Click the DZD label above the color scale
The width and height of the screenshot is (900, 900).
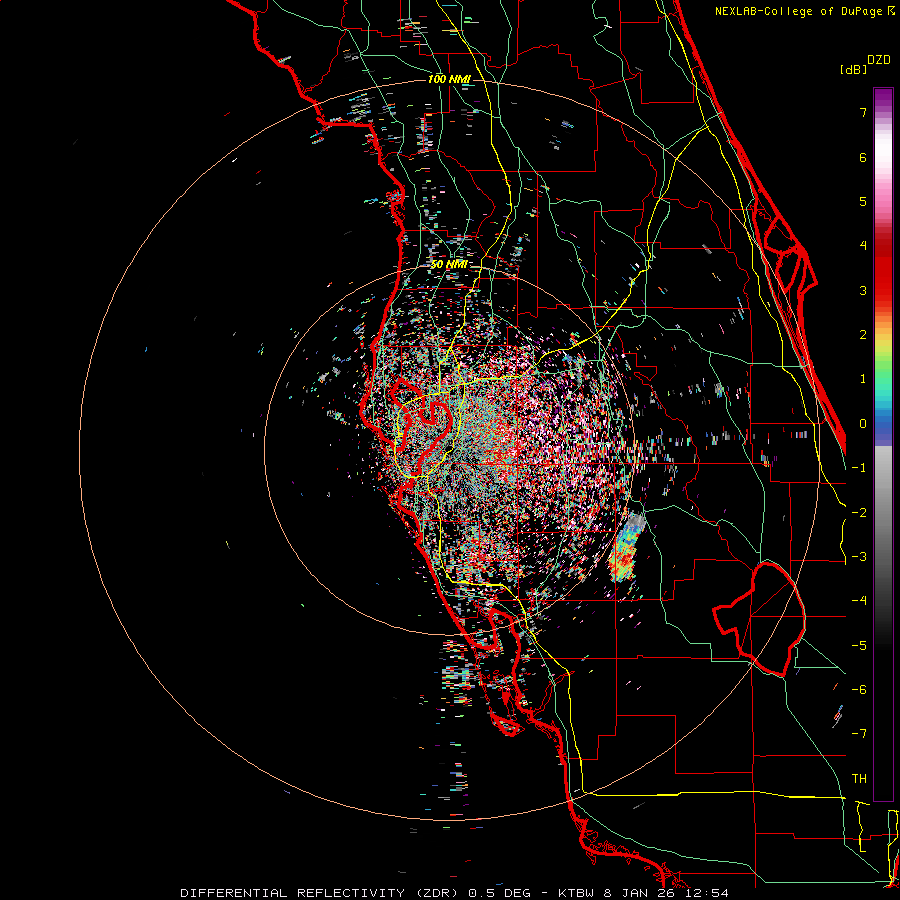click(x=879, y=60)
